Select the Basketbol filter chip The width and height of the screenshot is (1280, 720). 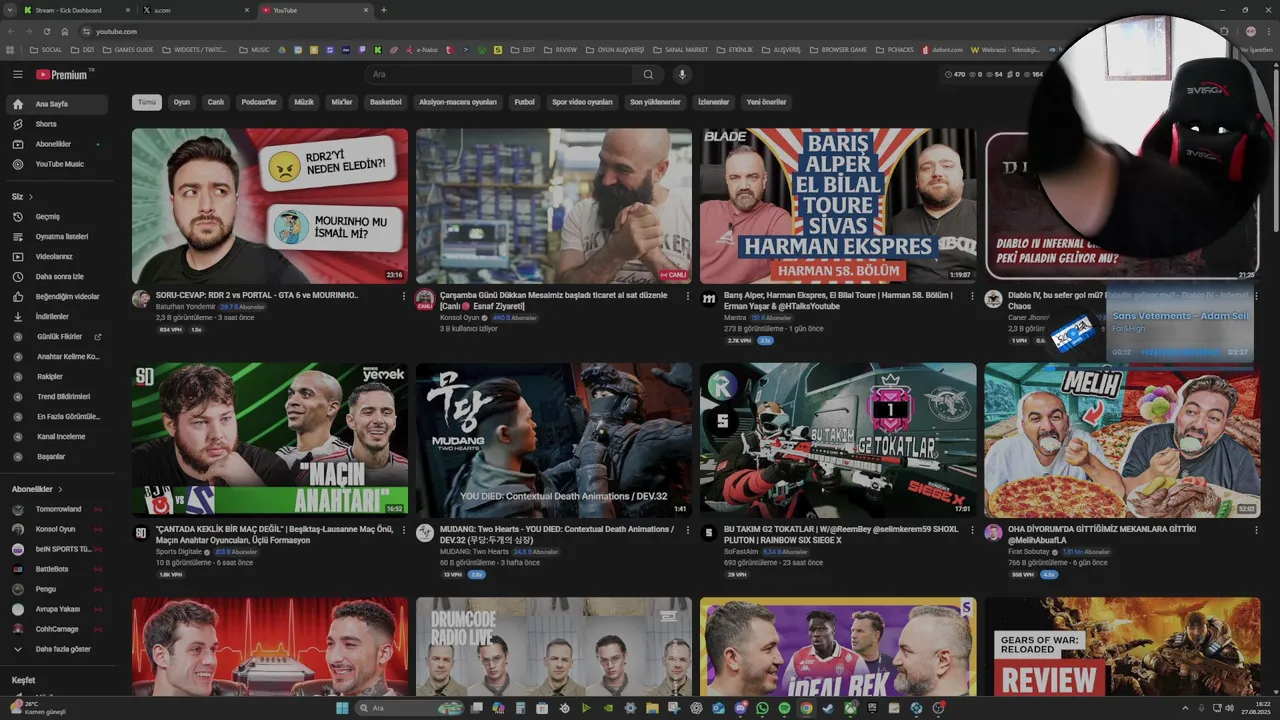tap(385, 102)
